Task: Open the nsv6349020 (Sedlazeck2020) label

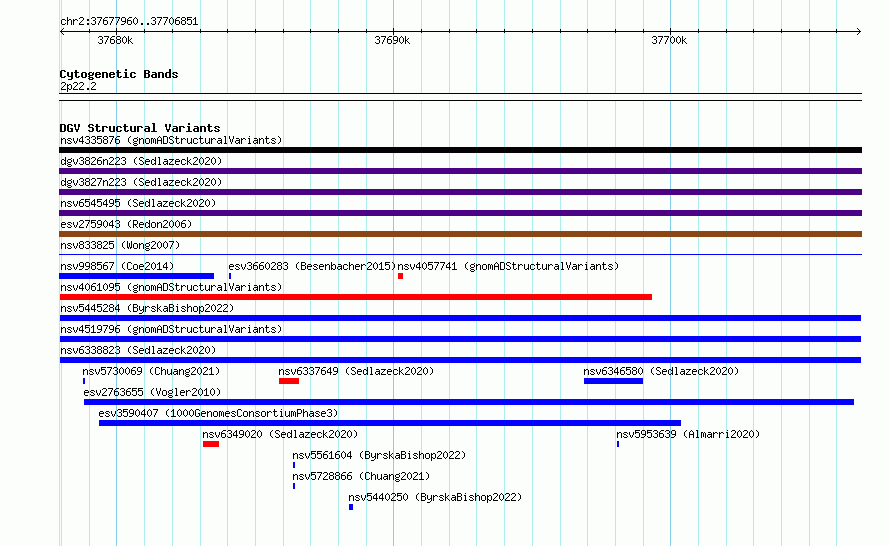Action: pos(280,434)
